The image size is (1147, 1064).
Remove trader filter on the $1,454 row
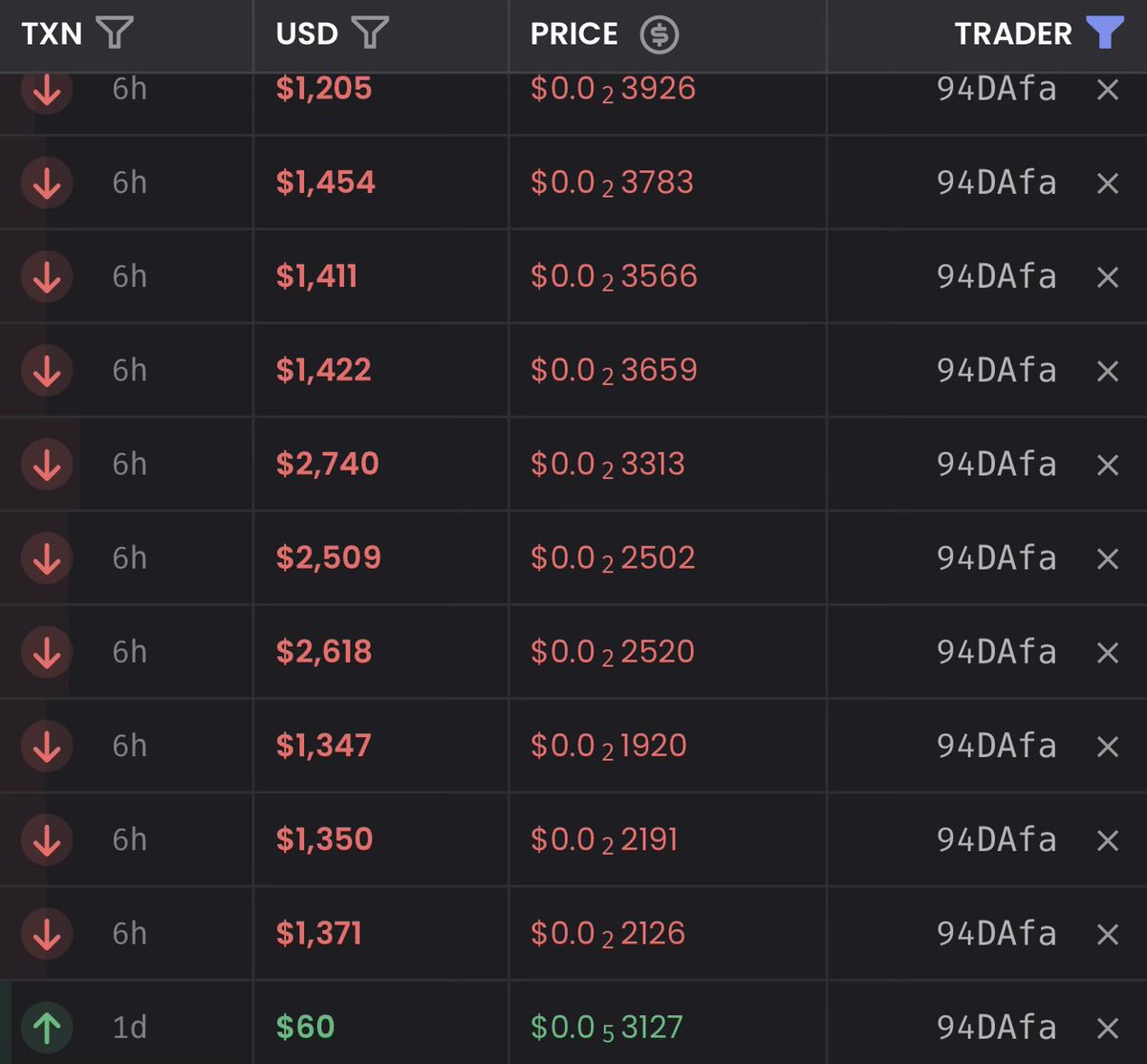[x=1107, y=183]
